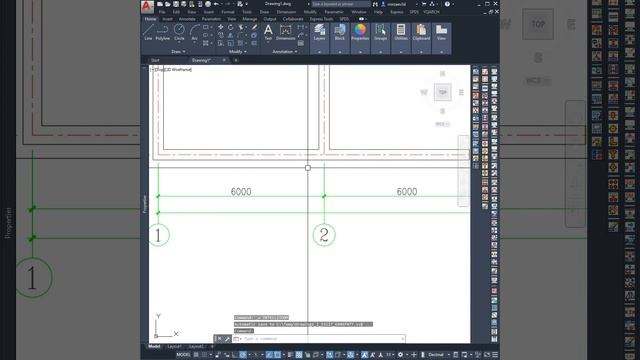
Task: Click the command line customize wrench
Action: click(x=228, y=339)
